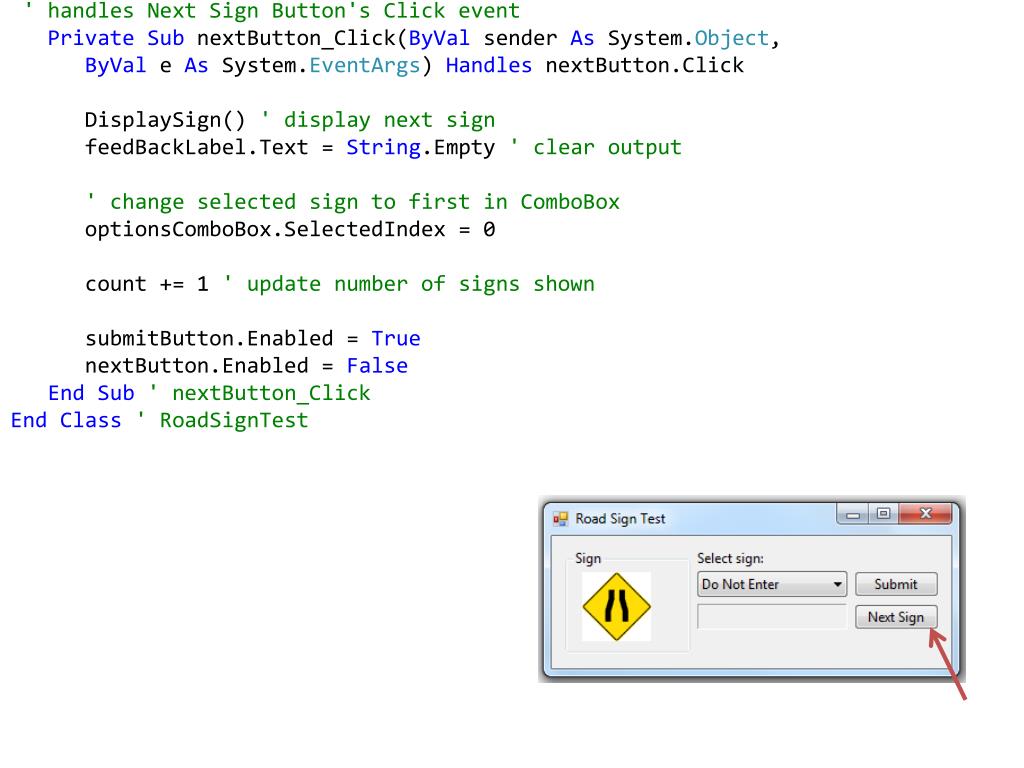
Task: Click the Sign group box label
Action: coord(588,558)
